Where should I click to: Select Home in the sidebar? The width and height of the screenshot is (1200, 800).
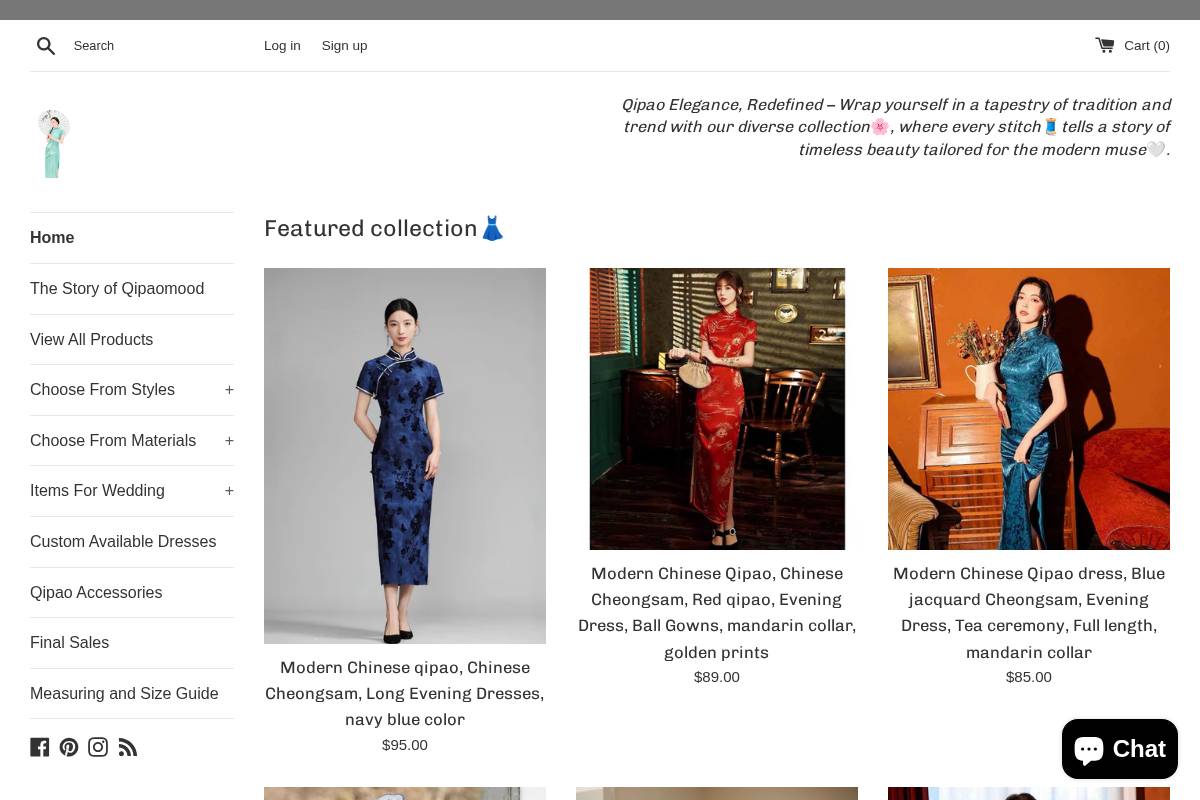coord(52,237)
